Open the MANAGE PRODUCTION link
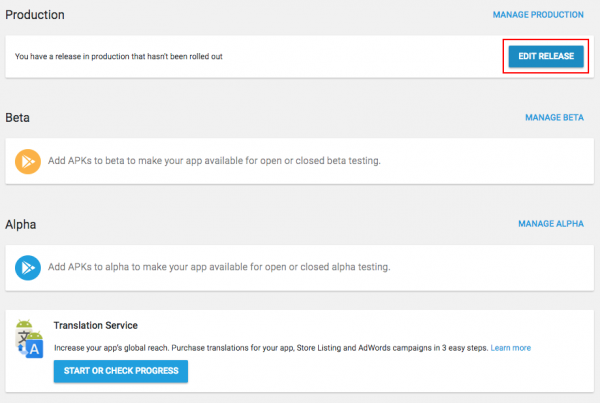Screen dimensions: 600x403 [538, 15]
